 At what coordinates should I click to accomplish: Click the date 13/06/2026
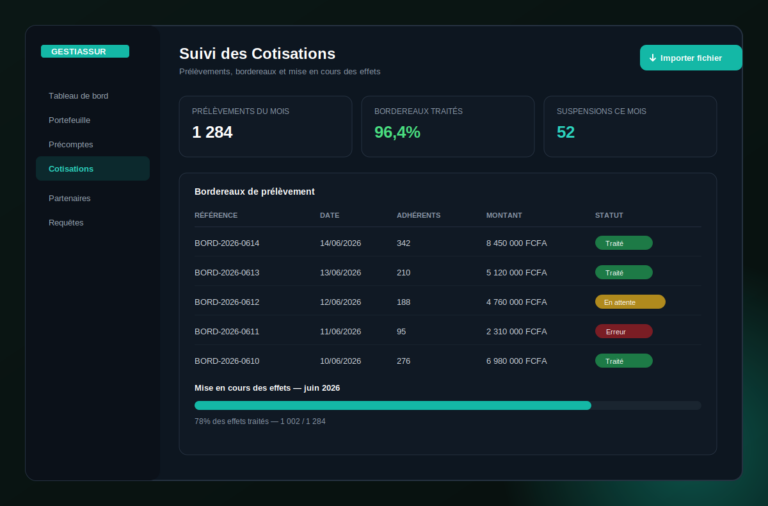tap(340, 273)
